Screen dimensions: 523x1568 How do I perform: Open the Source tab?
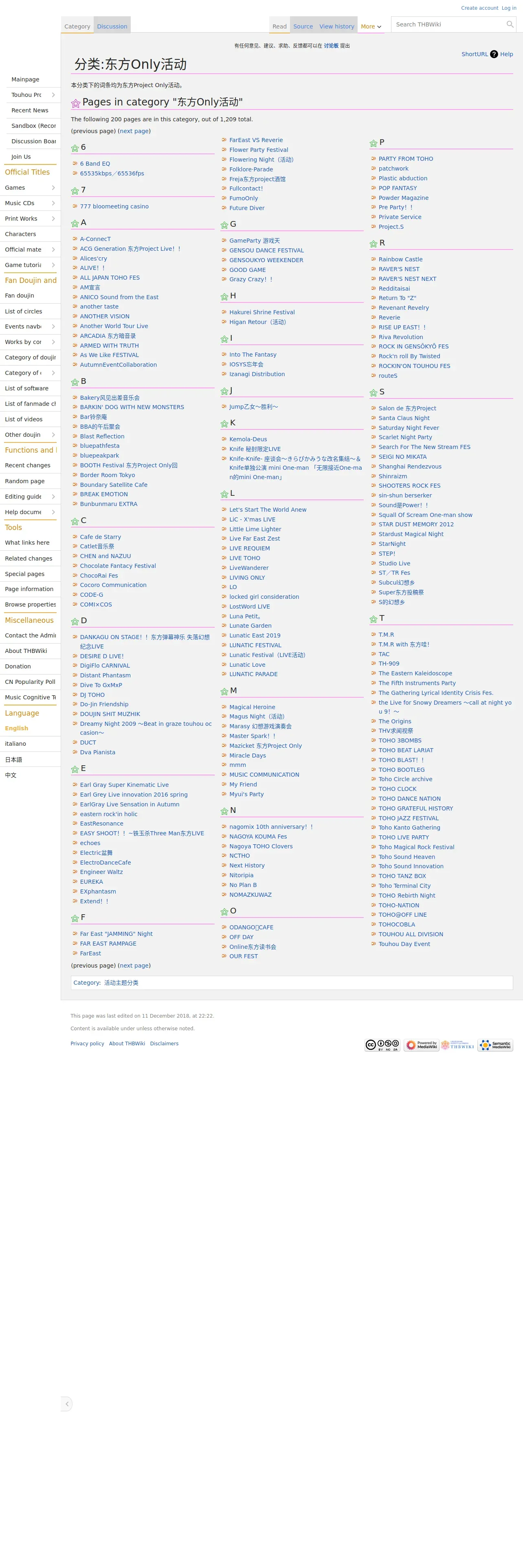click(x=303, y=26)
